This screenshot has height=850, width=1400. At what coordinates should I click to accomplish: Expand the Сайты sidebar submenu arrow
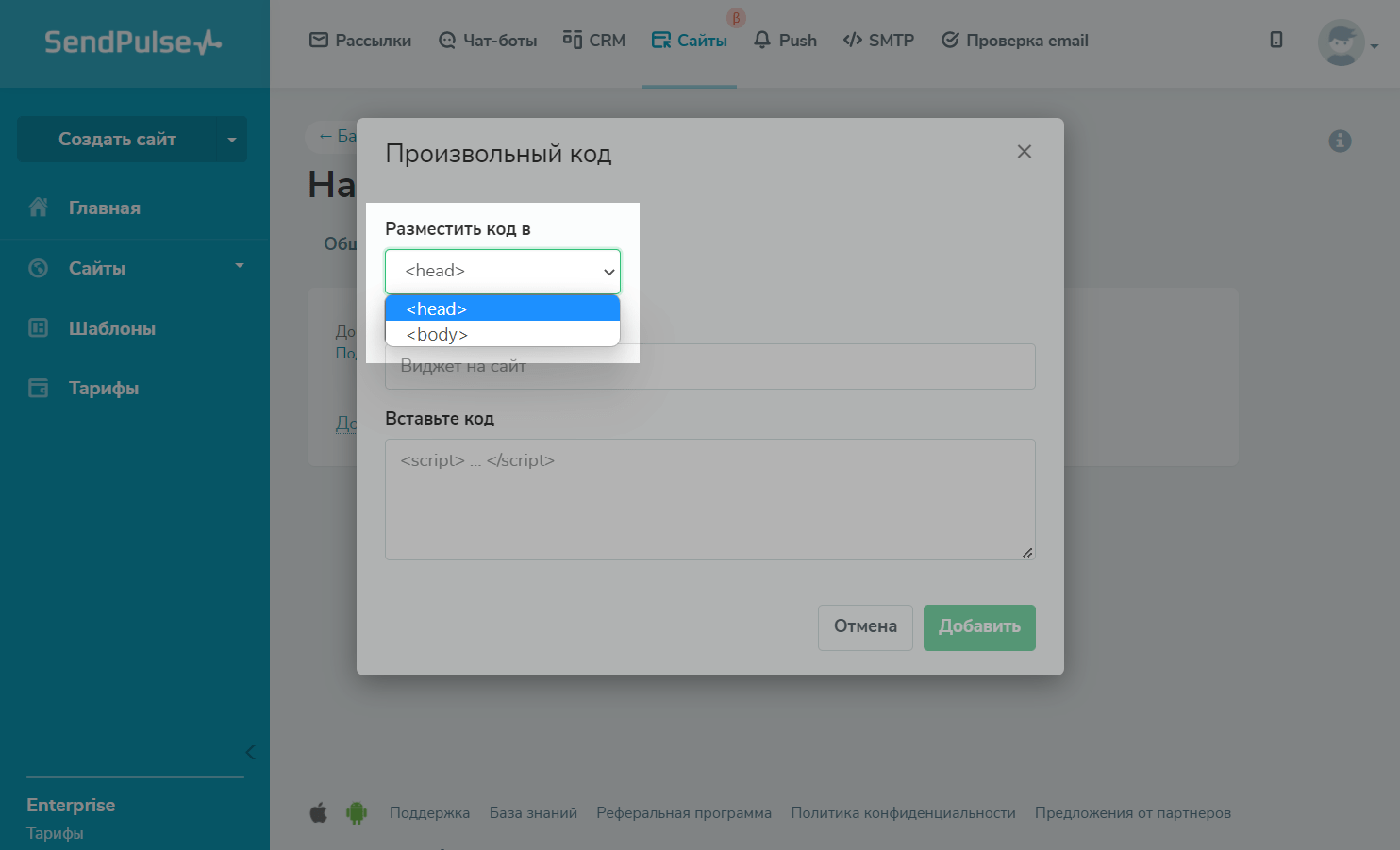click(x=240, y=266)
